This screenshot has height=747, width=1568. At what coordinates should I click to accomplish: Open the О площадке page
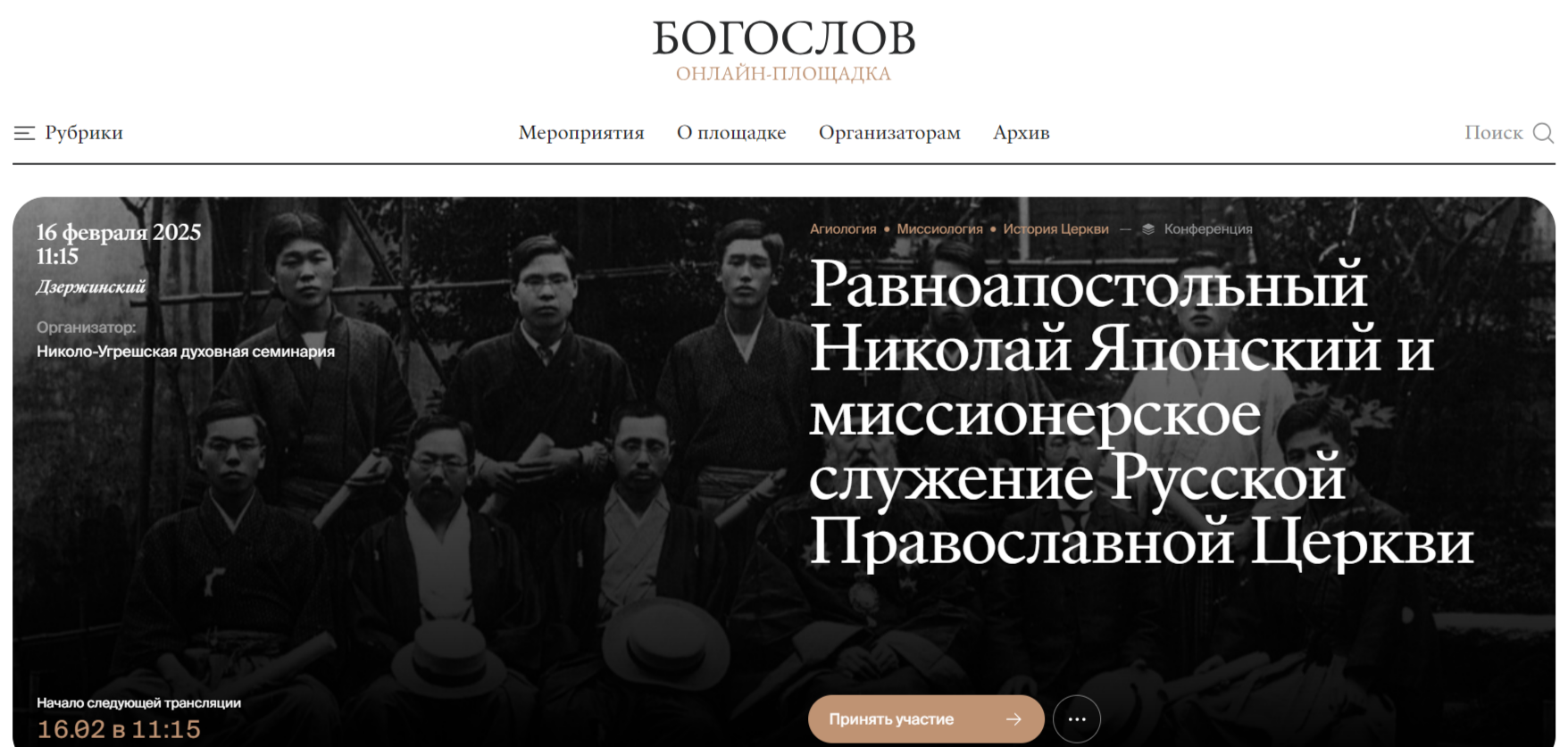pyautogui.click(x=731, y=133)
